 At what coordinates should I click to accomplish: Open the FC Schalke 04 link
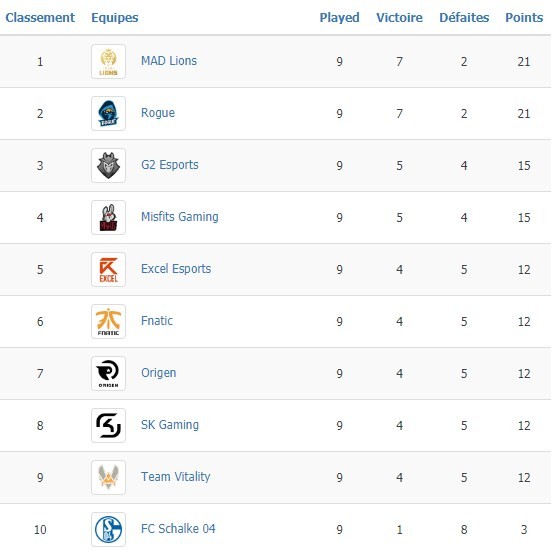pyautogui.click(x=178, y=529)
